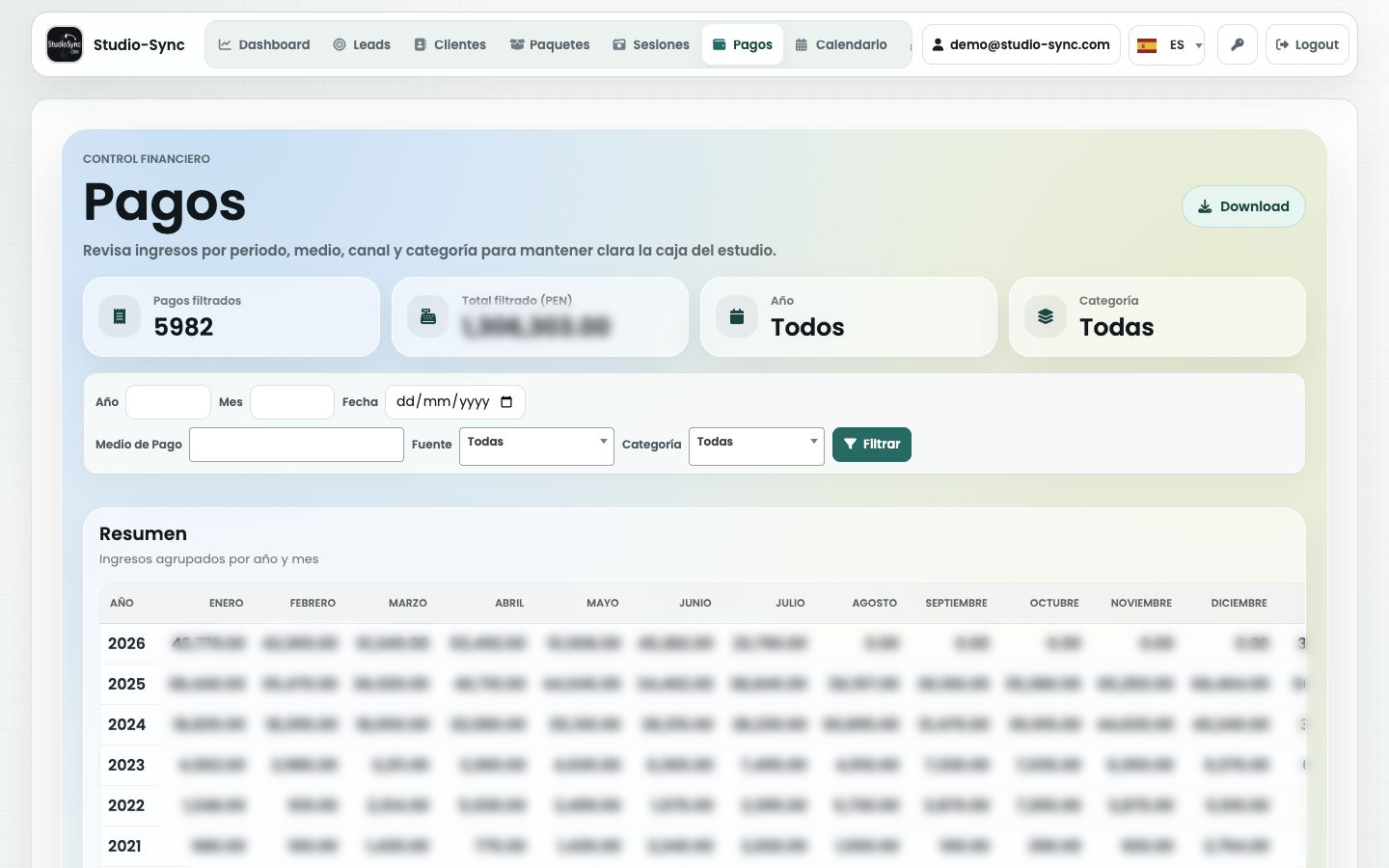Expand the Categoría filter dropdown

[x=756, y=446]
